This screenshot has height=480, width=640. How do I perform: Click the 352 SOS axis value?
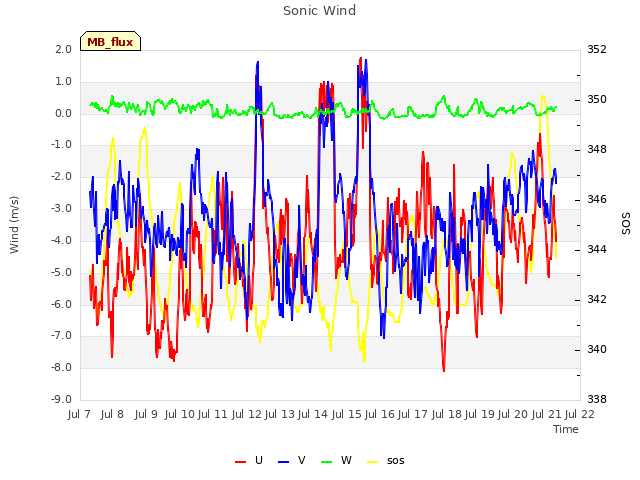pos(597,49)
